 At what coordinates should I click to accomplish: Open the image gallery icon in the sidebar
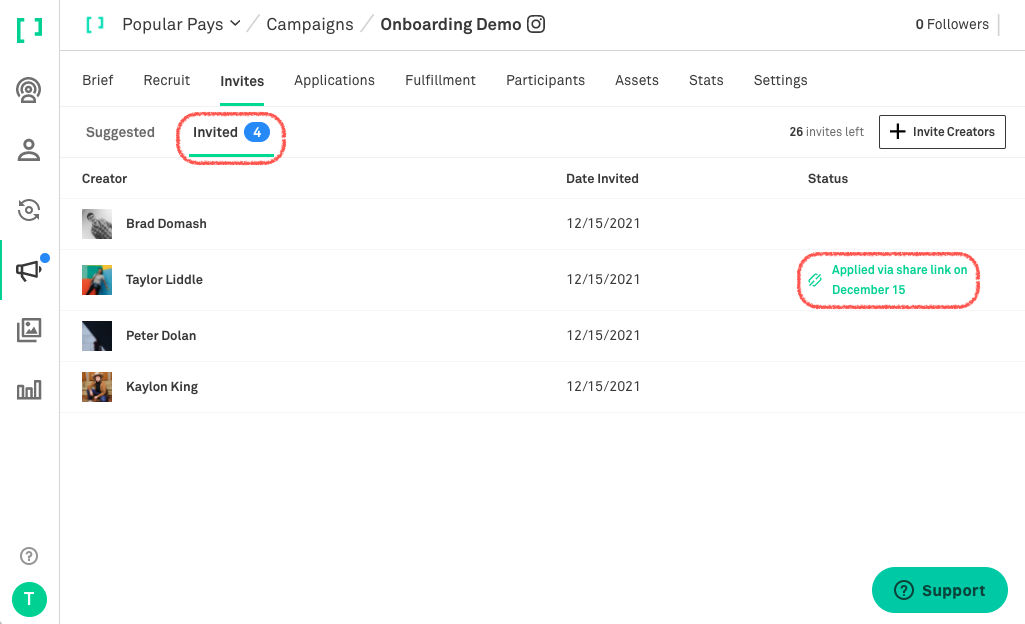tap(29, 330)
